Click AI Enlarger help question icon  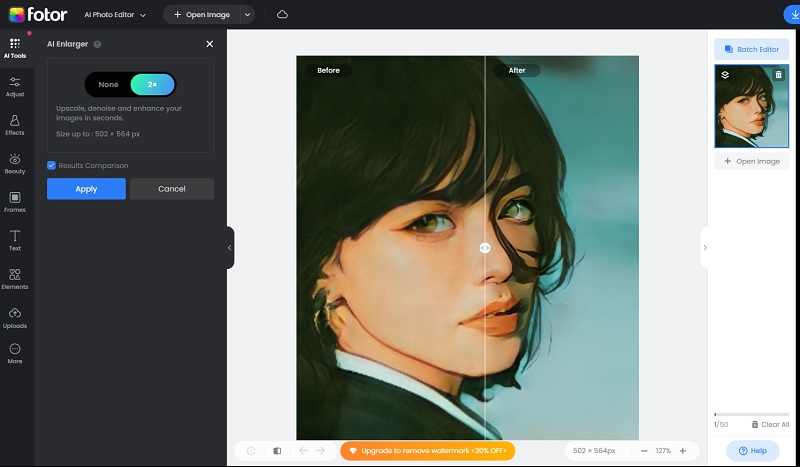pos(97,44)
